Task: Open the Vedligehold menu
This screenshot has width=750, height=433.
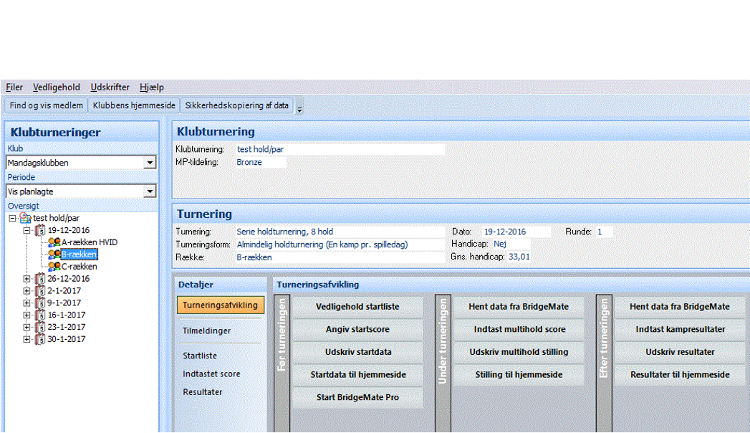Action: click(x=57, y=87)
